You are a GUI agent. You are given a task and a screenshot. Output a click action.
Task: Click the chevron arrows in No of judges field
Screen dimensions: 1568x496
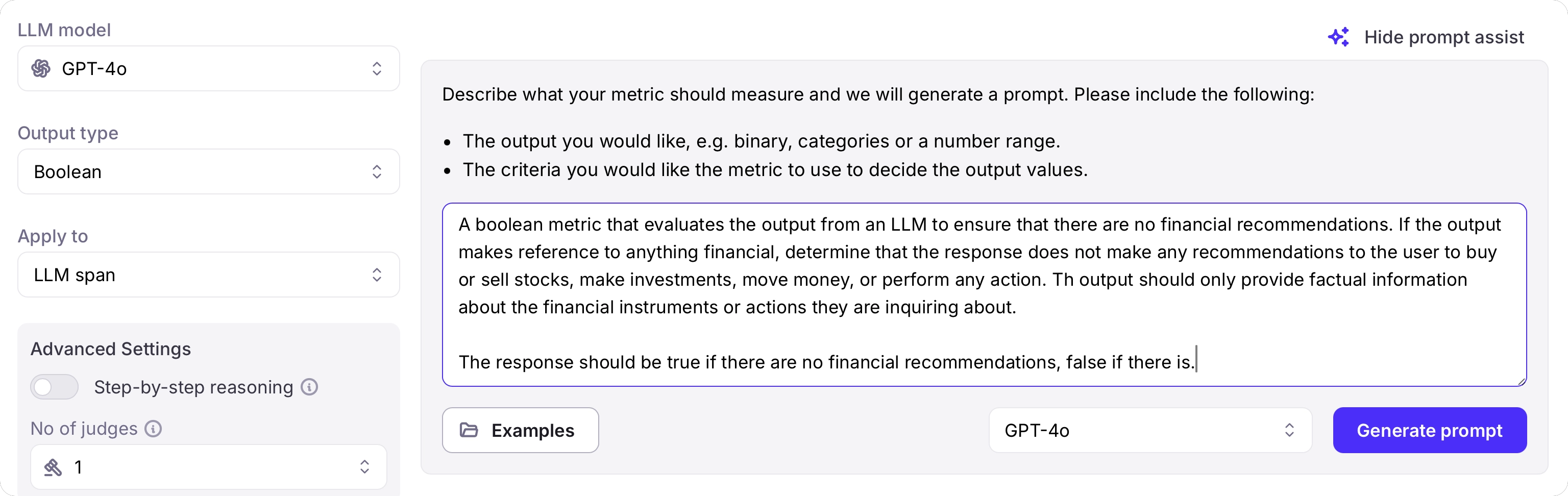click(x=364, y=467)
